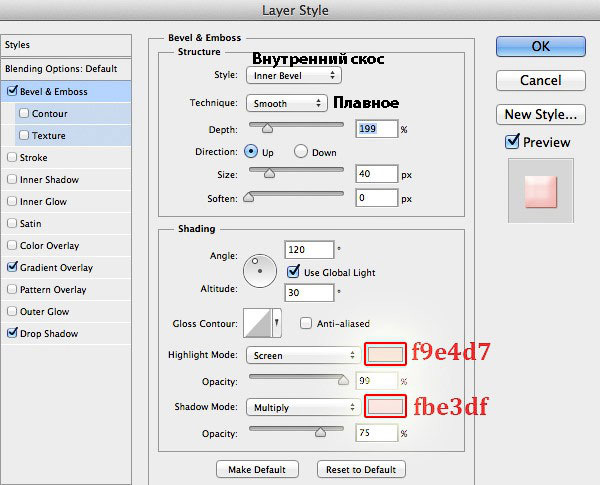
Task: Click the Altitude field showing 30
Action: click(x=309, y=293)
